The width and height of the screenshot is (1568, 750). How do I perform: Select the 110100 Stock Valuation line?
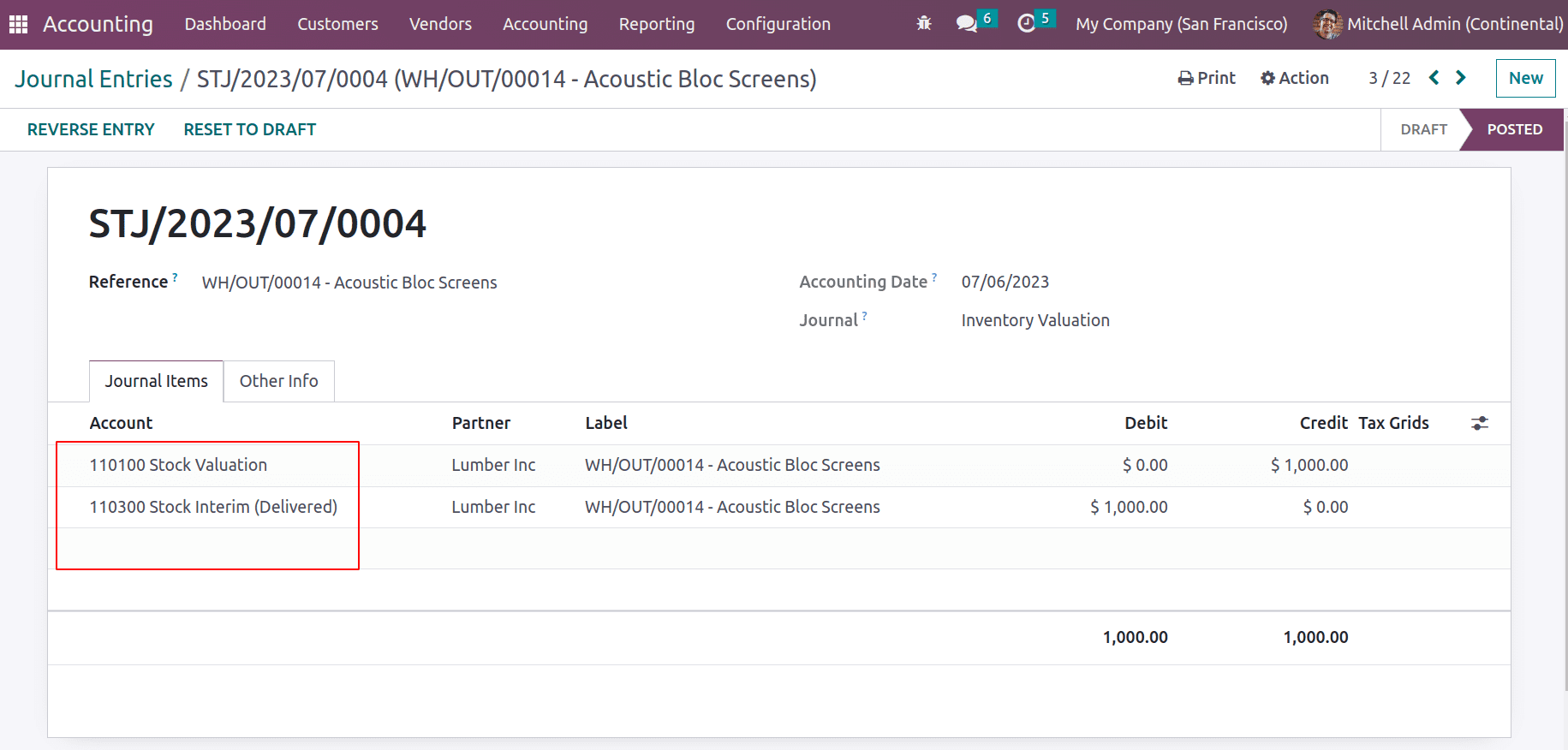pyautogui.click(x=178, y=465)
